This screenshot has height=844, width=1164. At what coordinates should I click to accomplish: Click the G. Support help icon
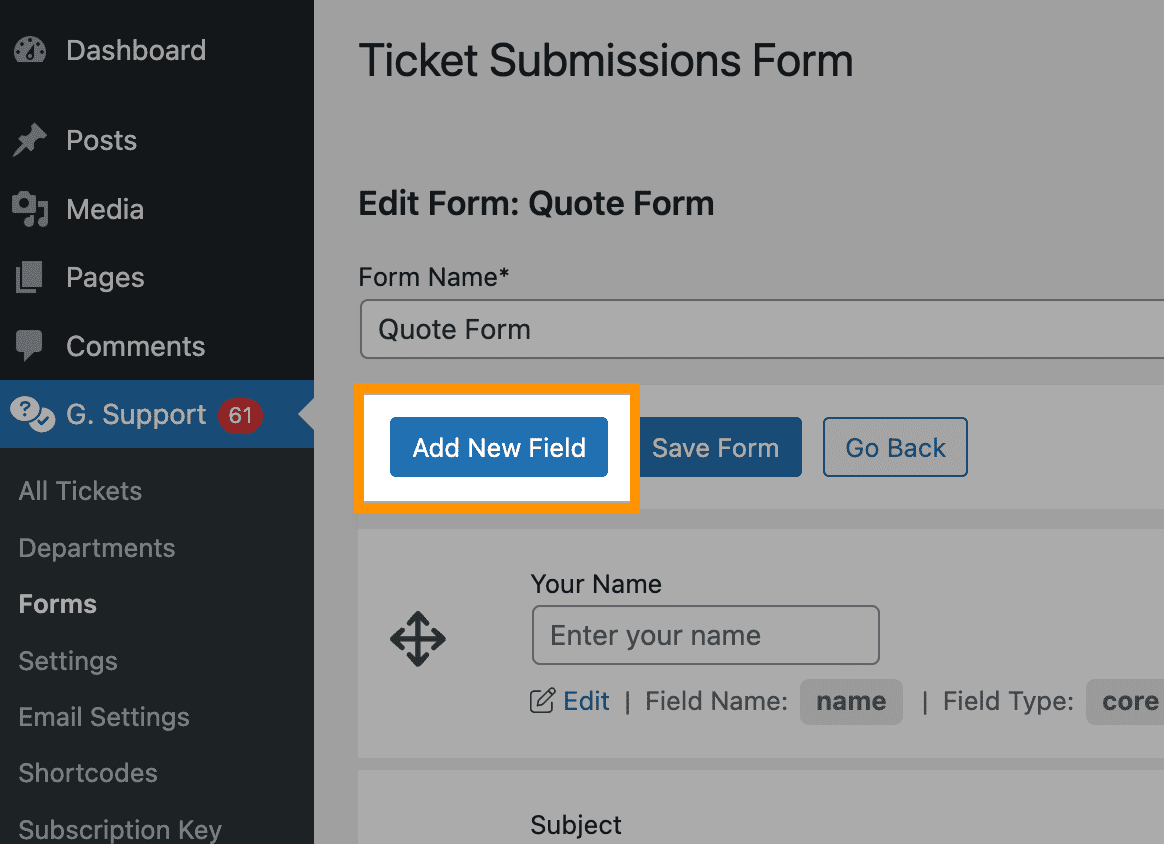point(33,414)
